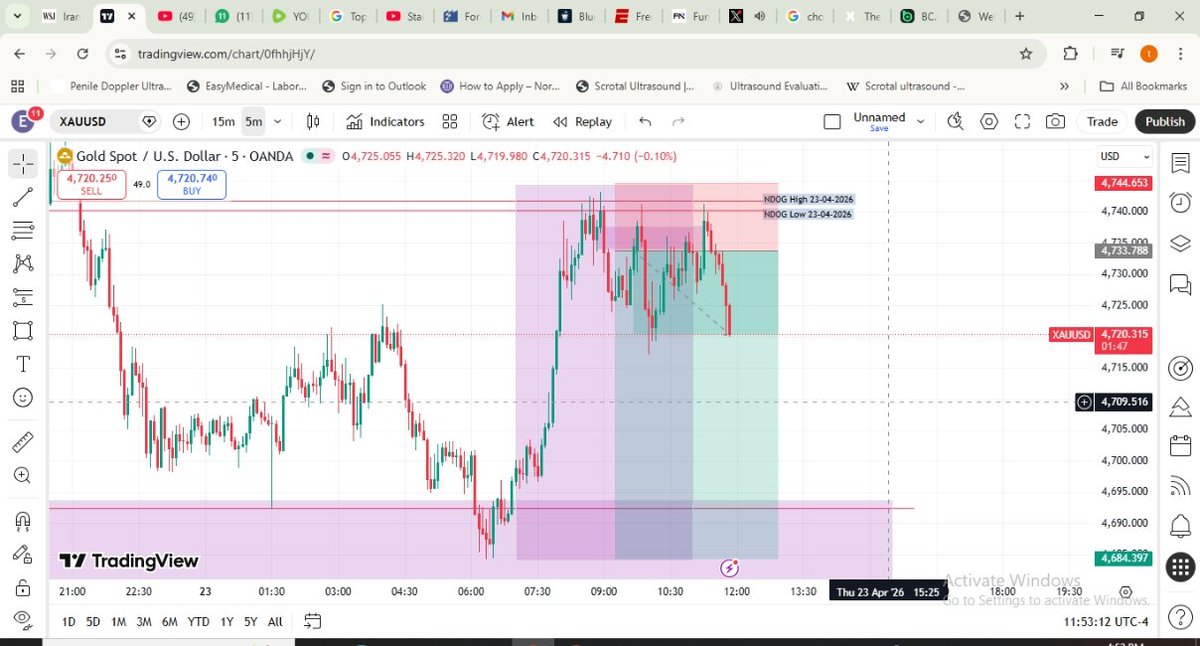The height and width of the screenshot is (646, 1200).
Task: Add symbol to compare with plus icon
Action: pyautogui.click(x=181, y=122)
